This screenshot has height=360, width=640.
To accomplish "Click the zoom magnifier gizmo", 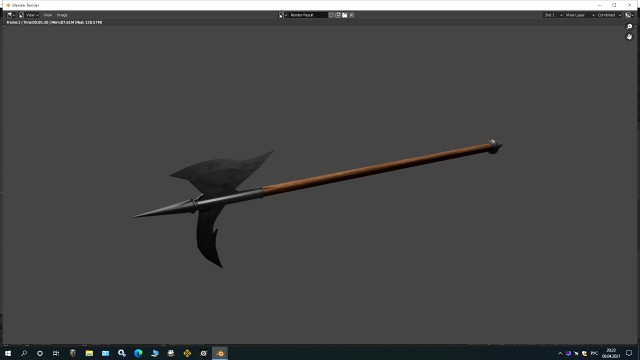I will (629, 27).
